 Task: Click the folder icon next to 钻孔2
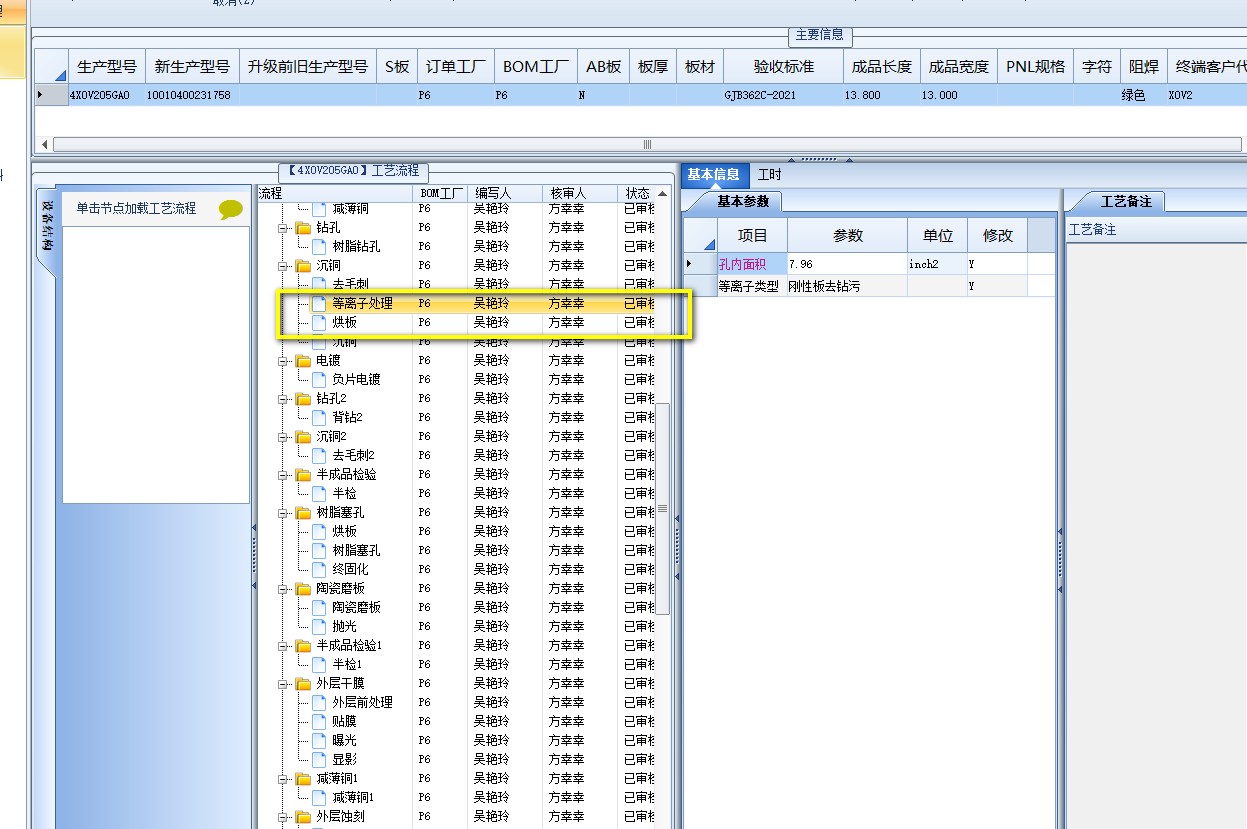[x=304, y=398]
